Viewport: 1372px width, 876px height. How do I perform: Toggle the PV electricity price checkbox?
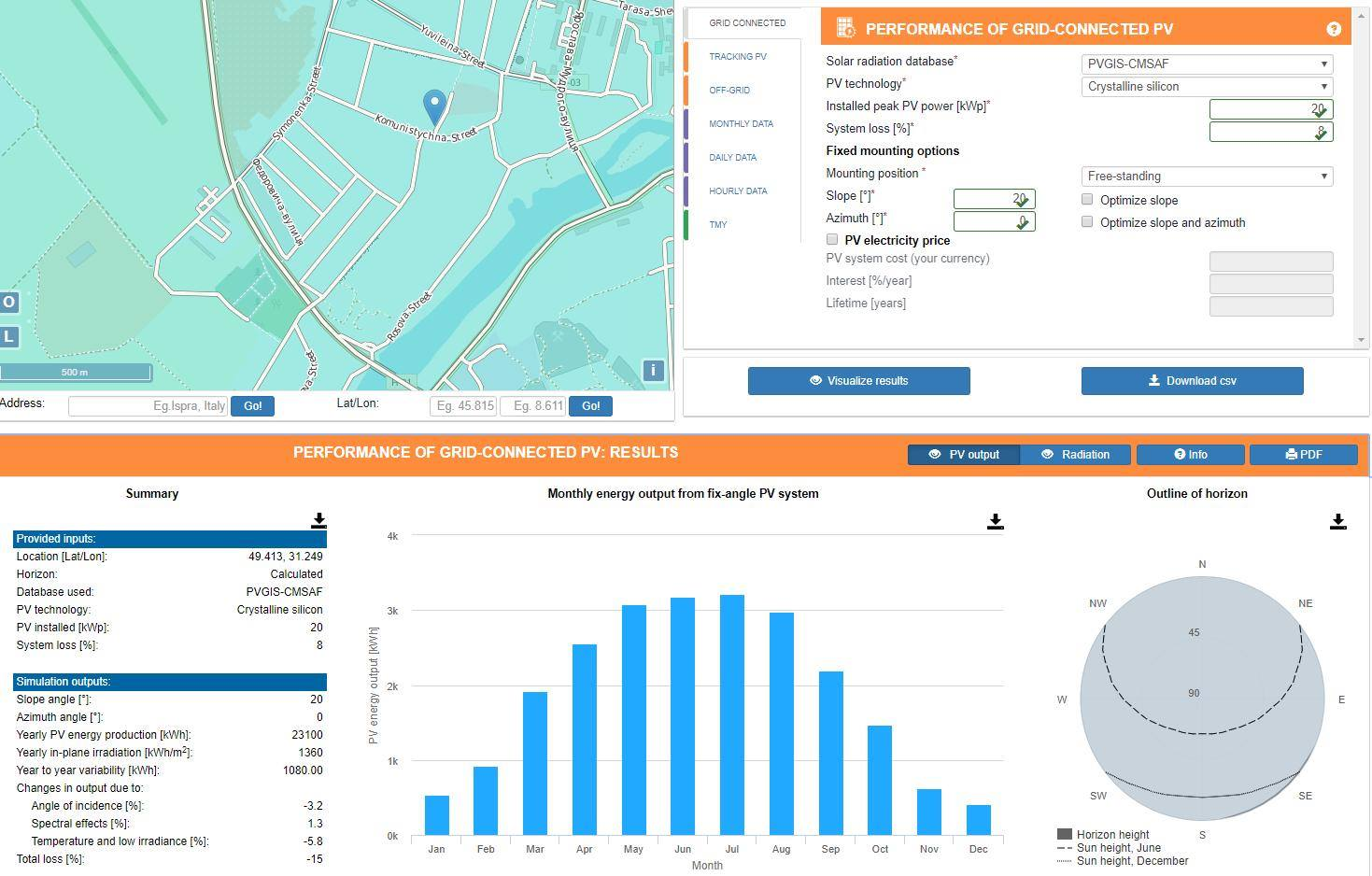click(x=832, y=240)
